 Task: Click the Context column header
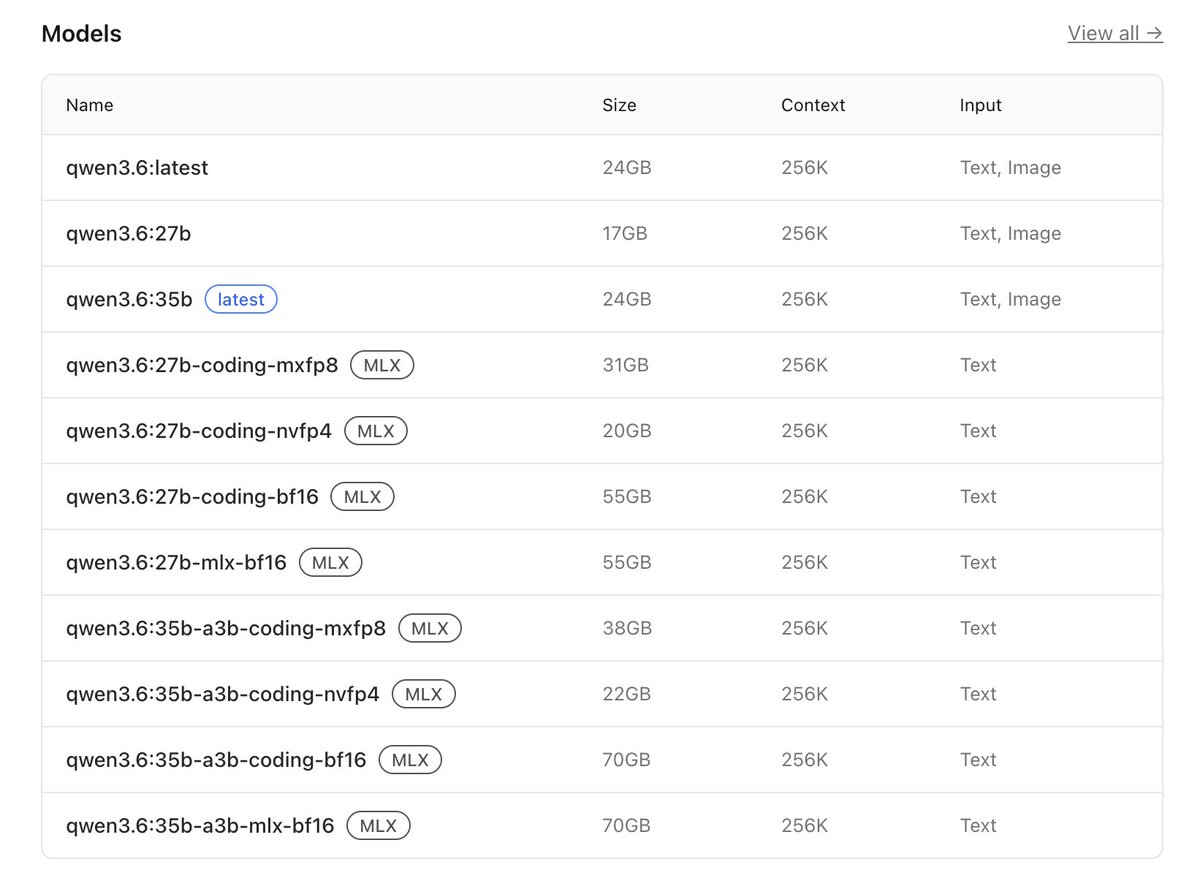pyautogui.click(x=813, y=105)
